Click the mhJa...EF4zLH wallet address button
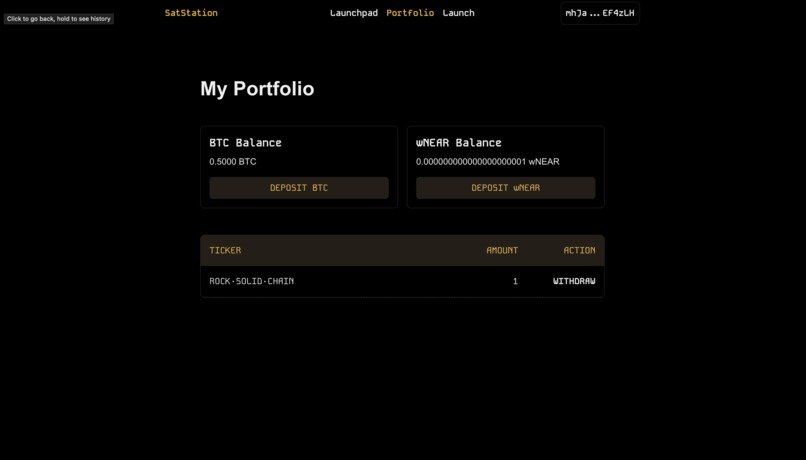This screenshot has width=806, height=460. [600, 13]
